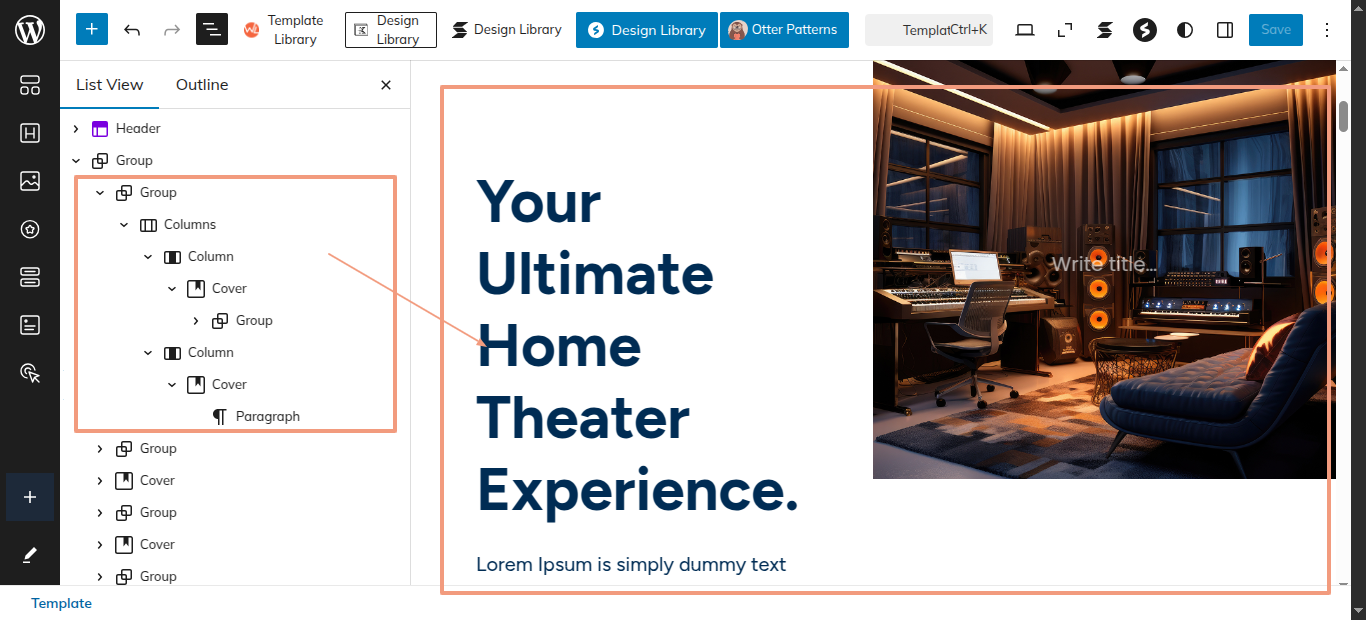1366x620 pixels.
Task: Click the Template breadcrumb link
Action: point(61,603)
